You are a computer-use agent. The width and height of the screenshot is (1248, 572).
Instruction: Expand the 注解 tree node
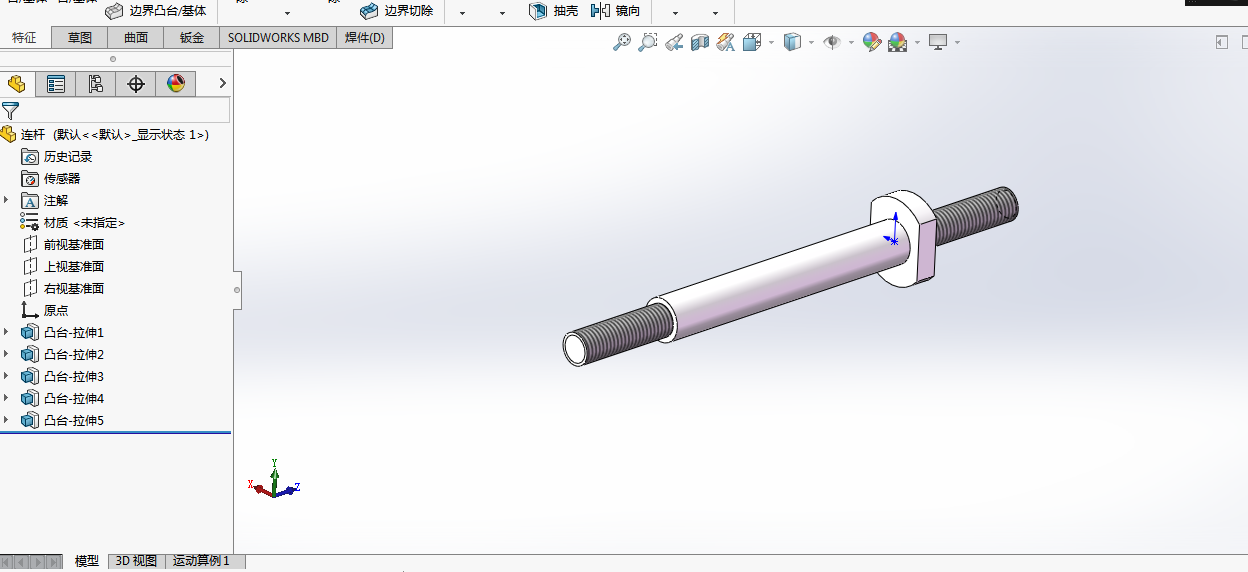point(6,200)
